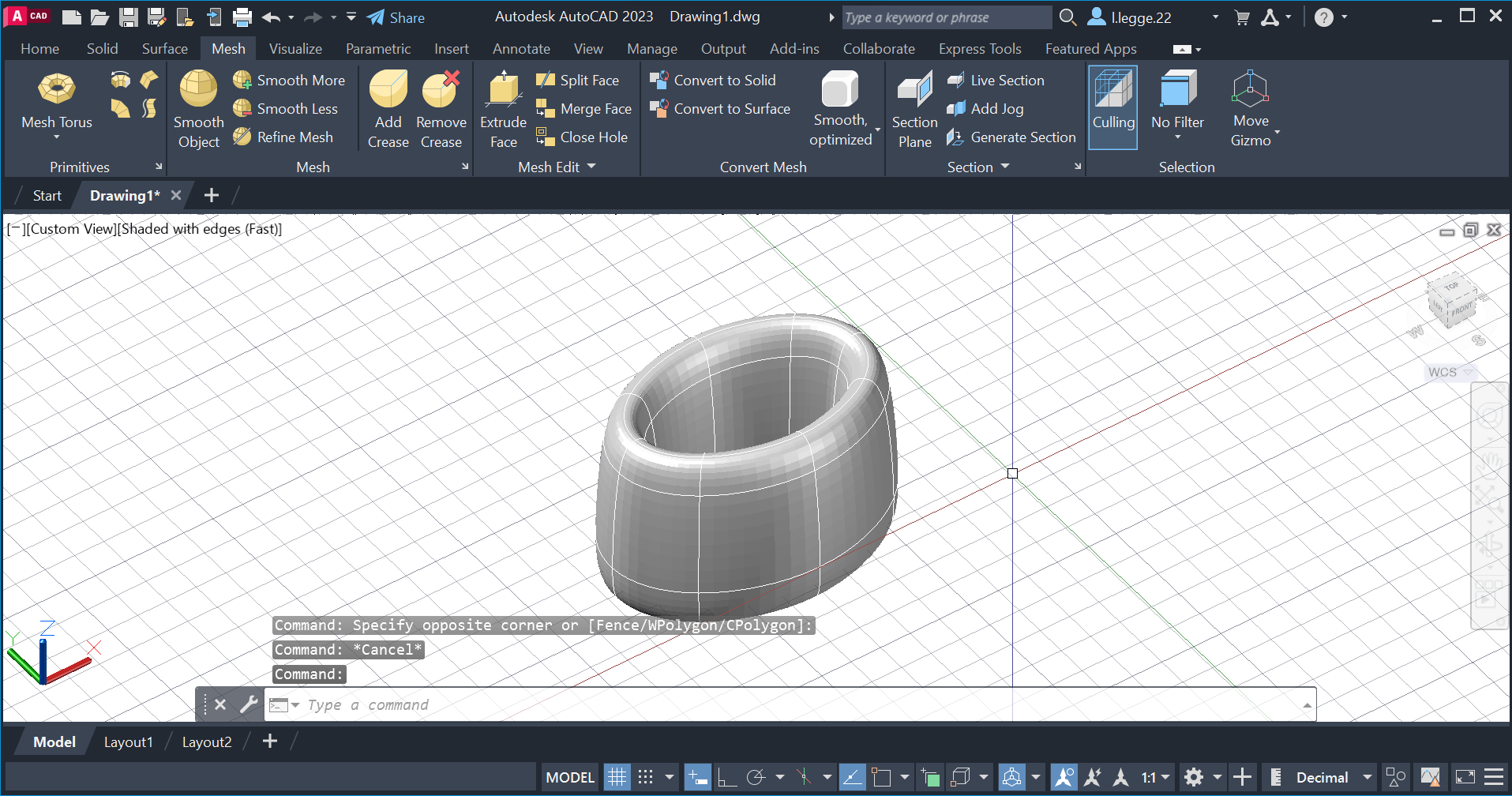Click the MODEL space button
Viewport: 1512px width, 796px height.
coord(570,777)
